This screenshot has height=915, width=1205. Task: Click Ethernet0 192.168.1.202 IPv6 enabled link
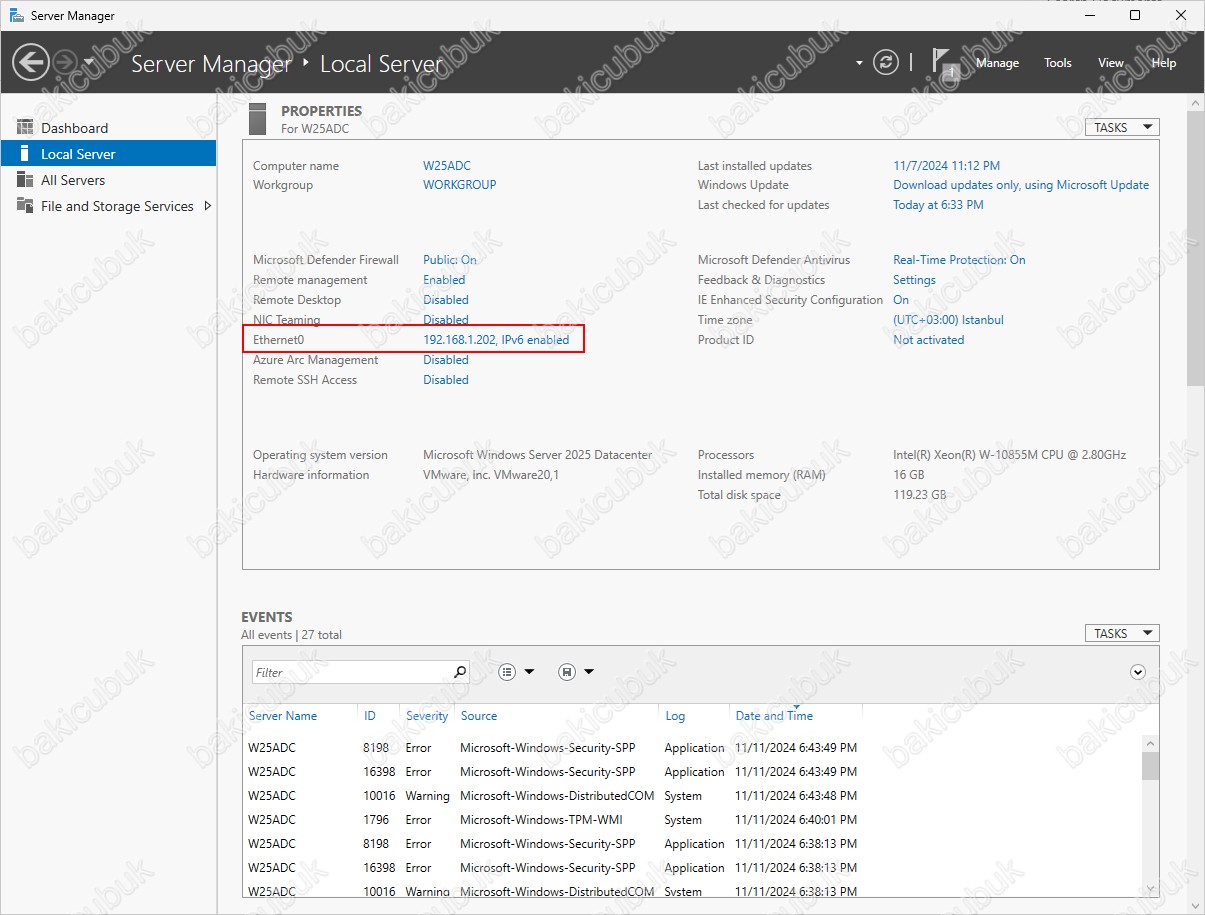click(496, 340)
